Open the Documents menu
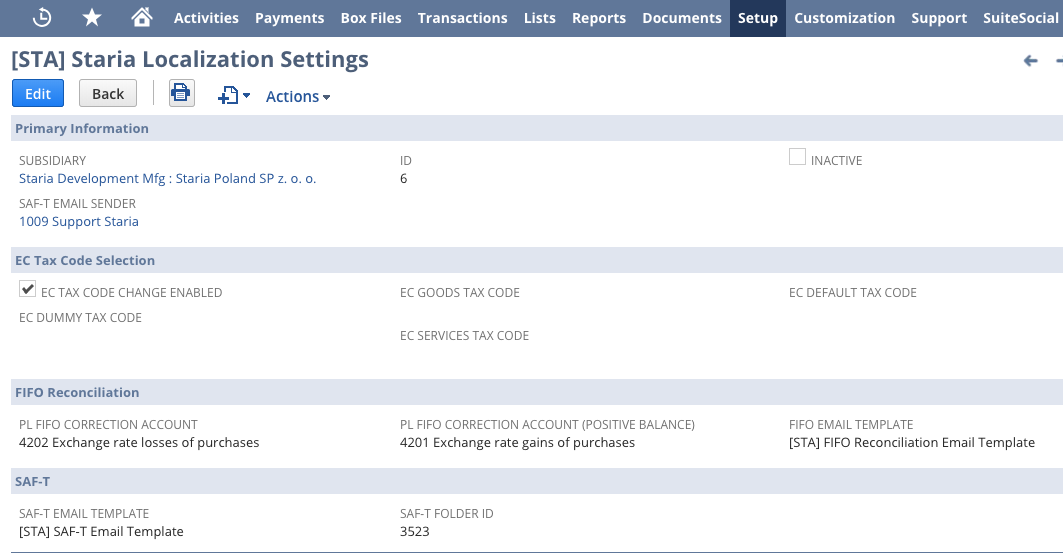Viewport: 1063px width, 553px height. (x=682, y=18)
